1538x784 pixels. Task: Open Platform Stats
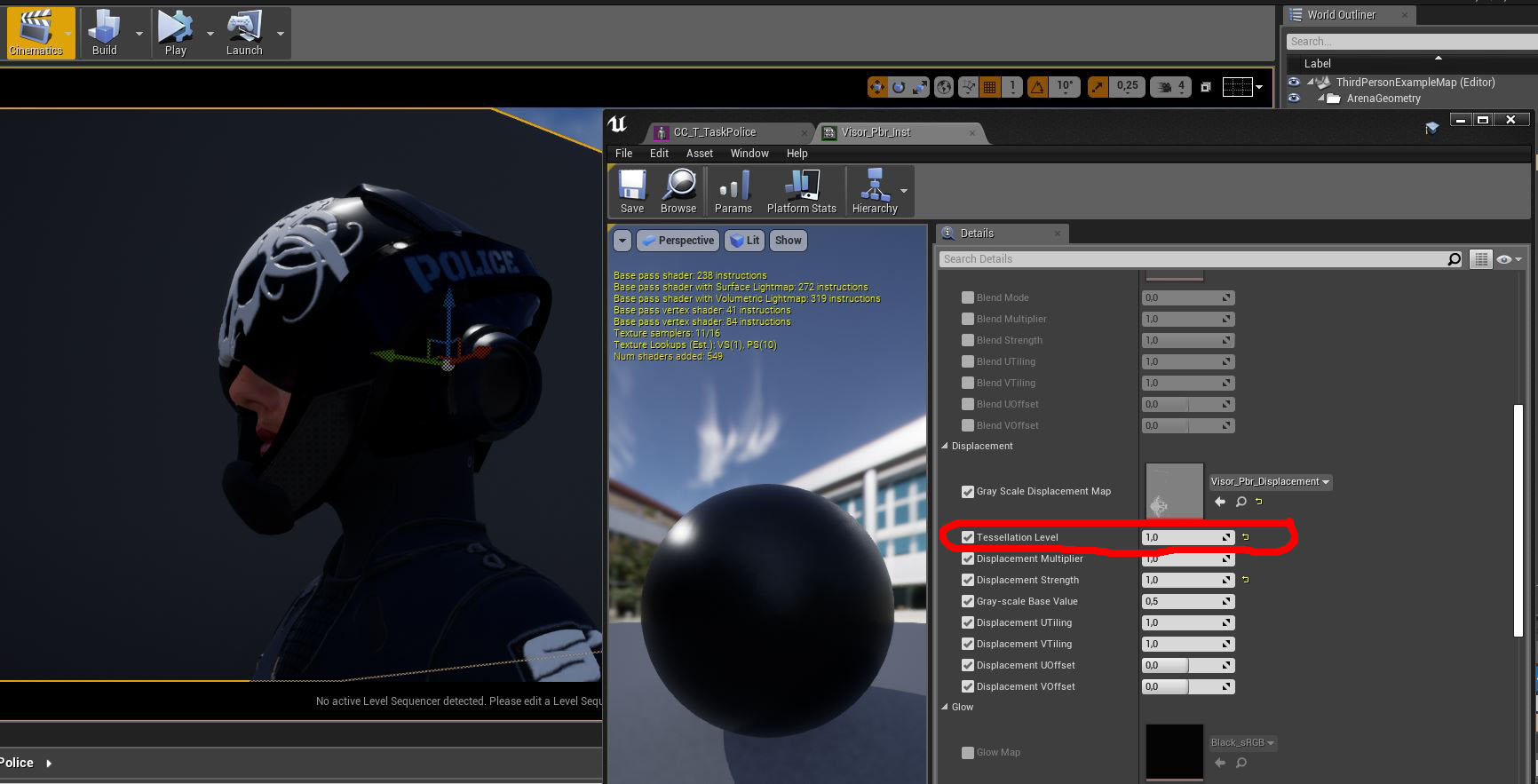pos(802,191)
